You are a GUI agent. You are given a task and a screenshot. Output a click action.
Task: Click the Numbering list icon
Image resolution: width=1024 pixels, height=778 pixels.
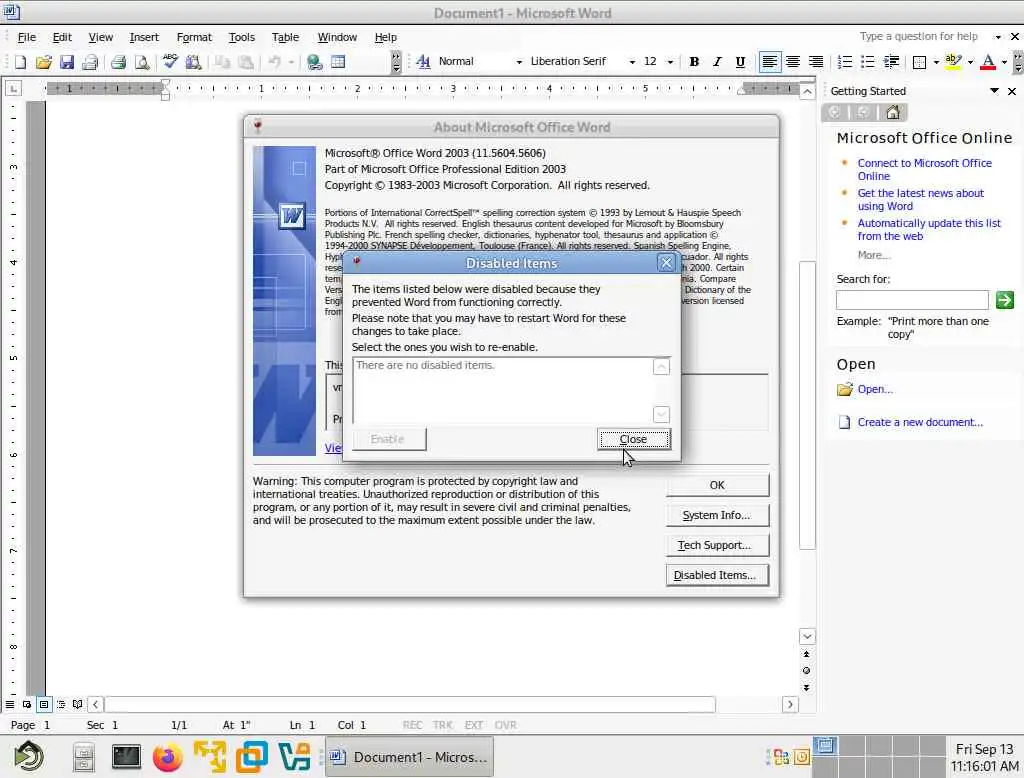[x=844, y=61]
